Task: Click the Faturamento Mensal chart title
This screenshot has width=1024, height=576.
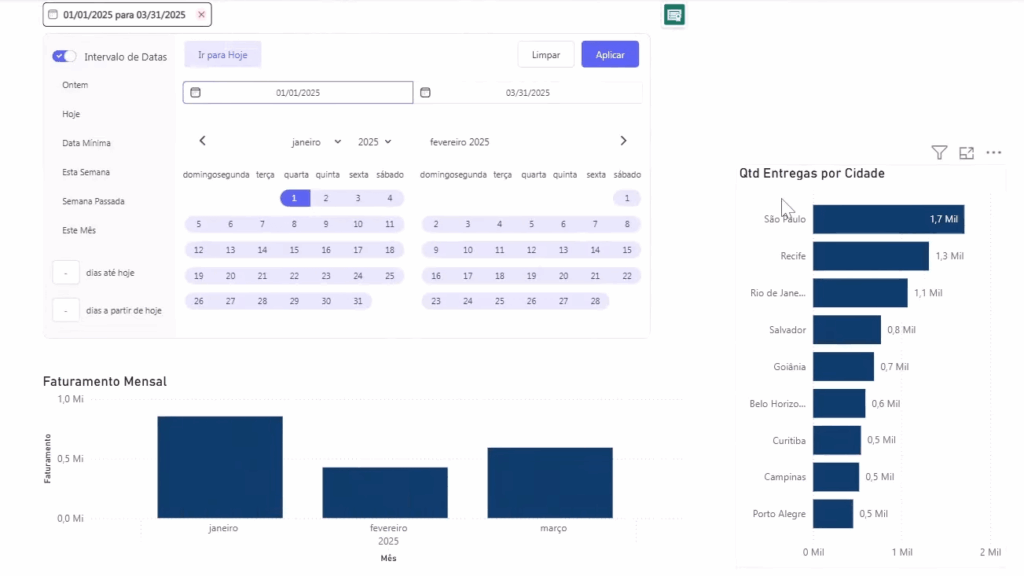Action: [104, 381]
